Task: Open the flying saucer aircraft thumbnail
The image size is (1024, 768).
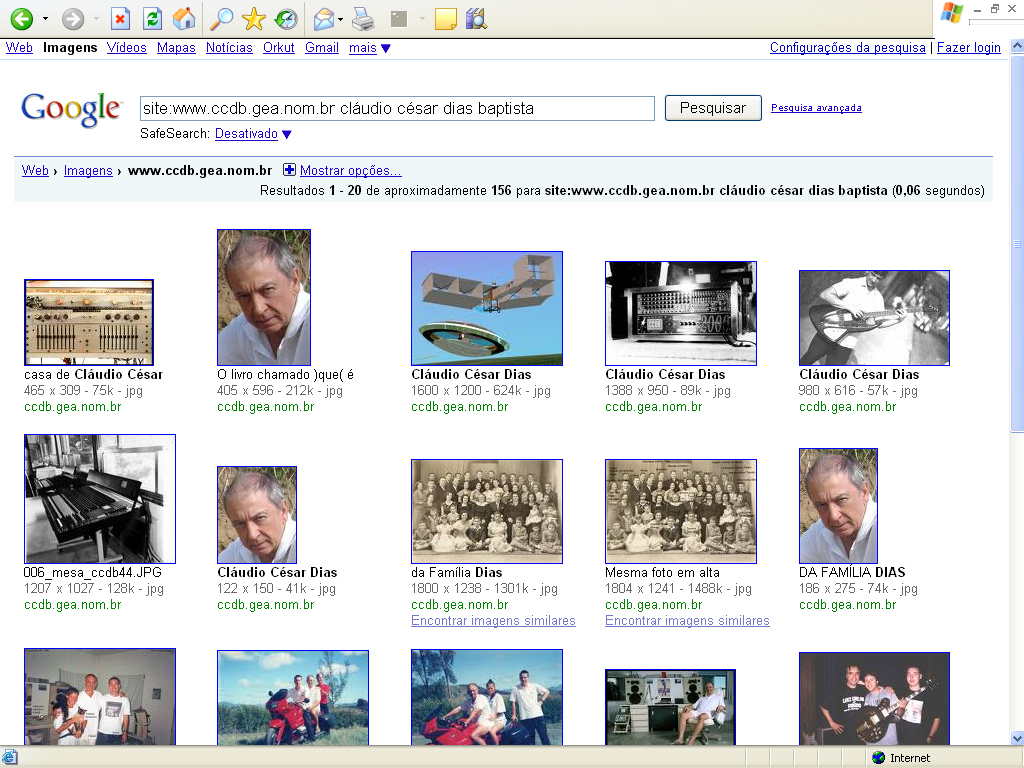Action: 487,308
